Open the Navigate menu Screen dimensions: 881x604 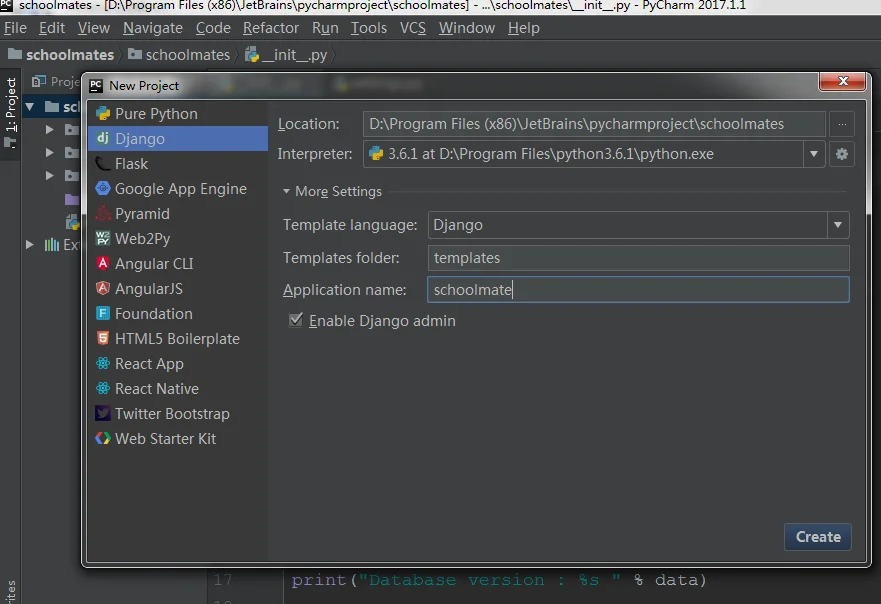(x=153, y=28)
